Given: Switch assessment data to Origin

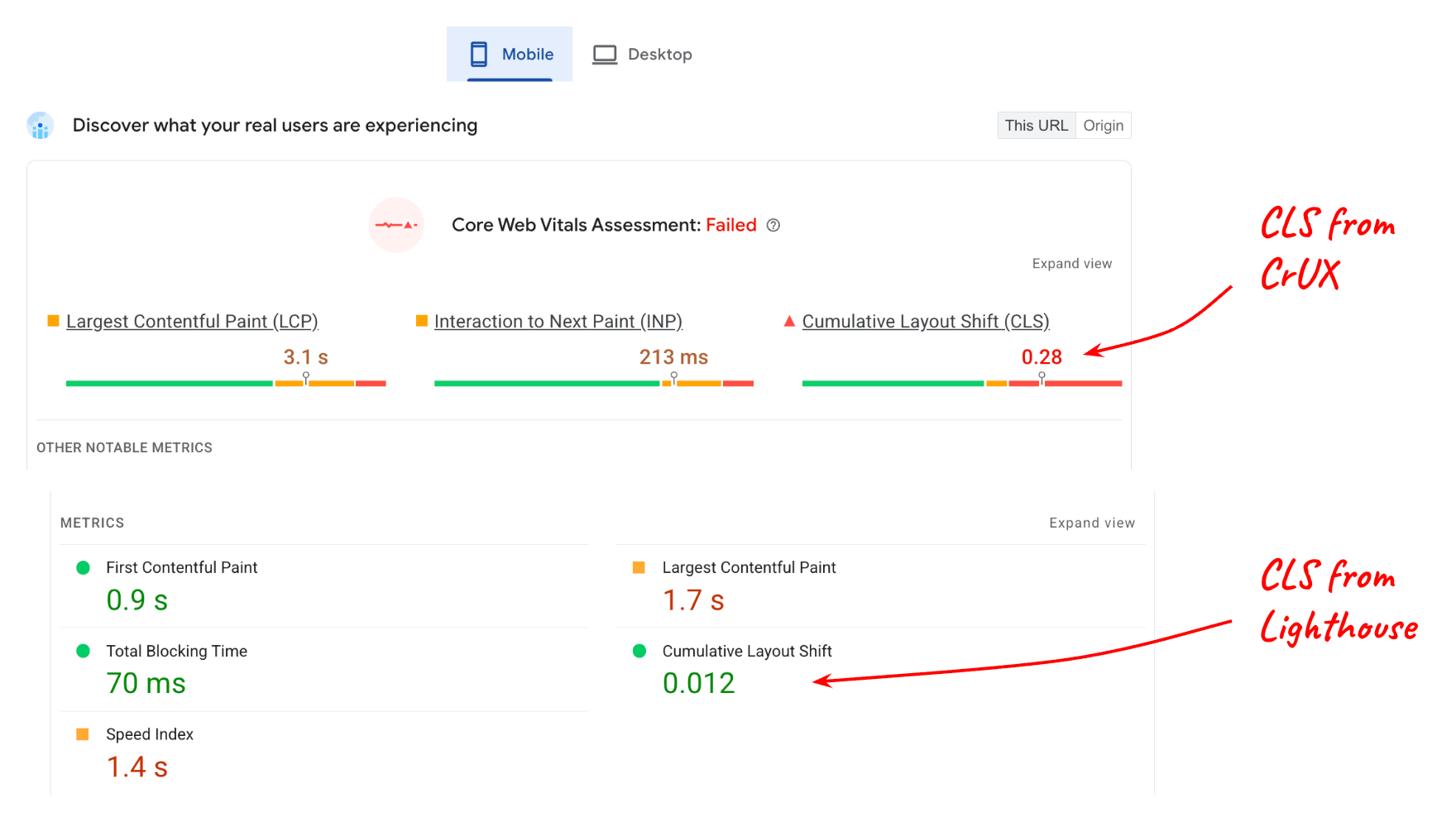Looking at the screenshot, I should pyautogui.click(x=1104, y=125).
